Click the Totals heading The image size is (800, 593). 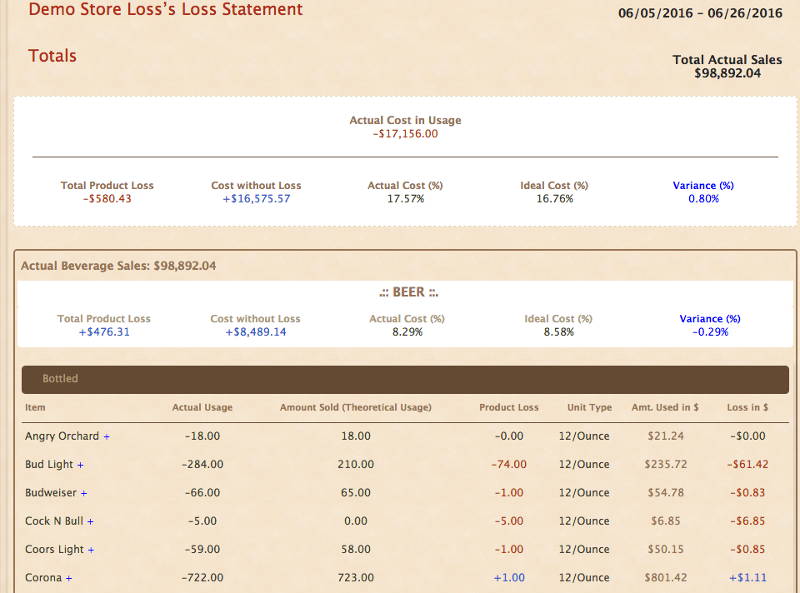52,56
